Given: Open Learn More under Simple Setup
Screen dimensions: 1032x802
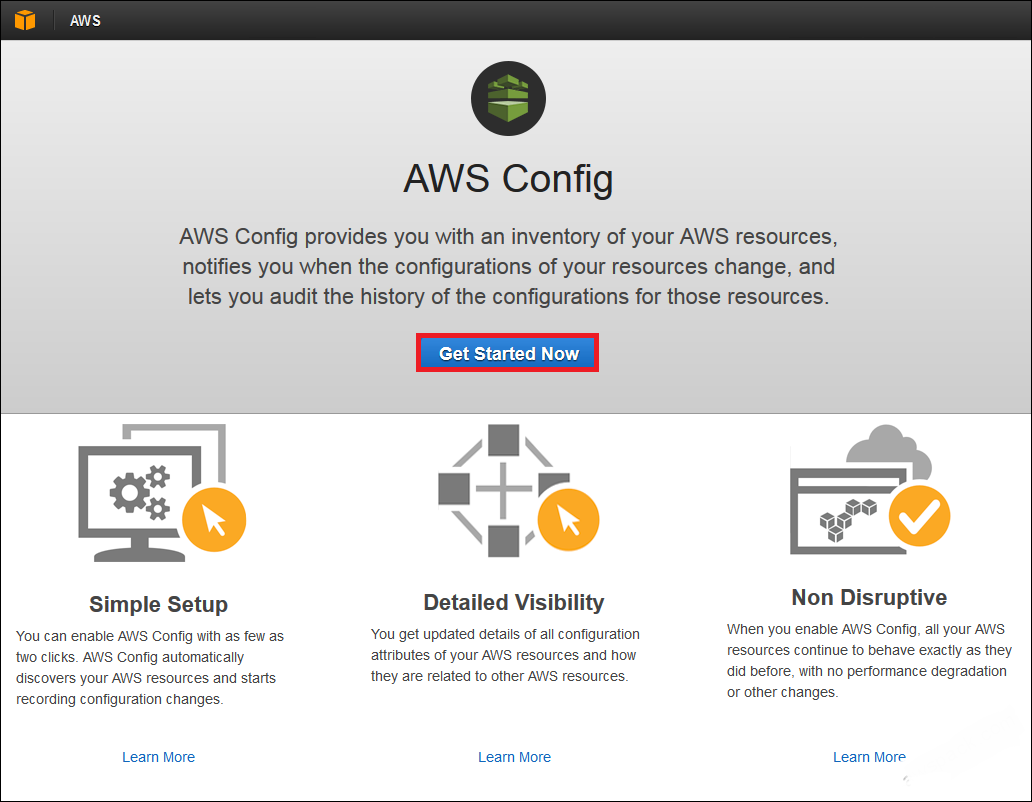Looking at the screenshot, I should point(159,757).
